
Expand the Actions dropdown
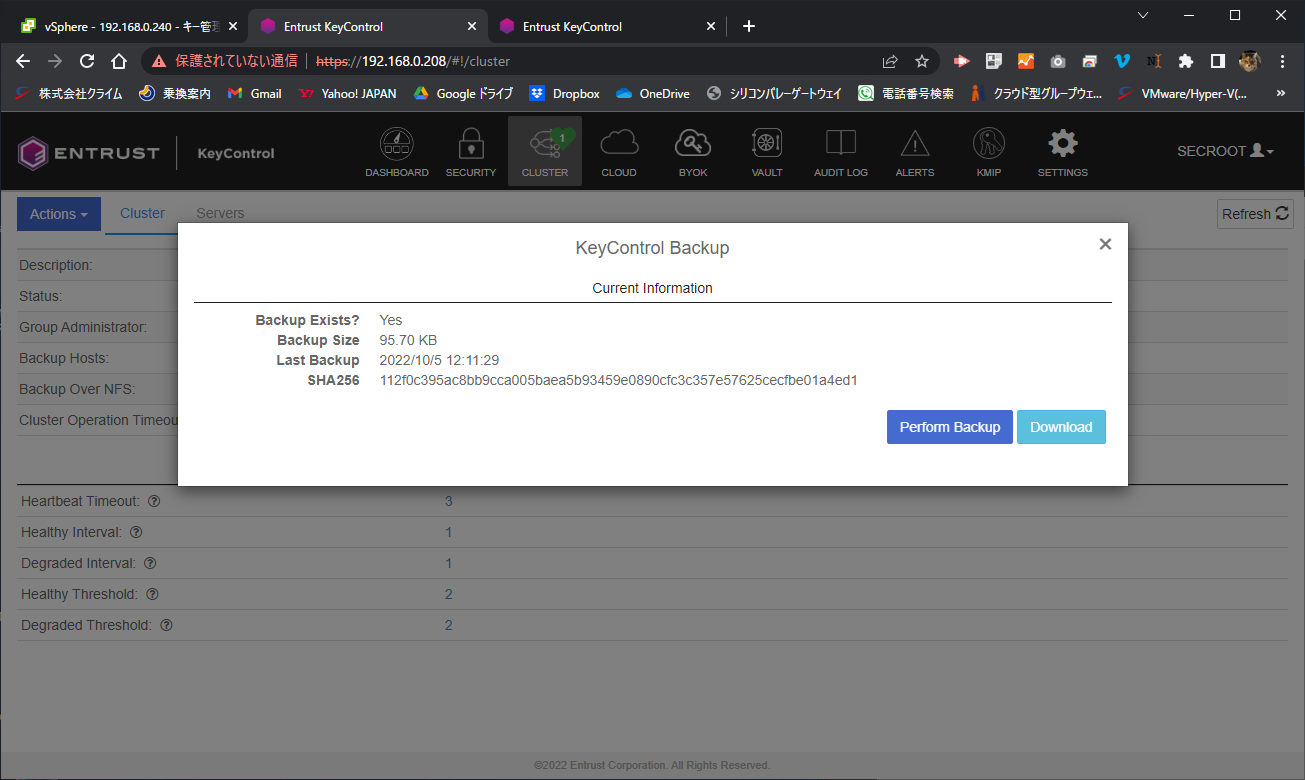pyautogui.click(x=59, y=214)
